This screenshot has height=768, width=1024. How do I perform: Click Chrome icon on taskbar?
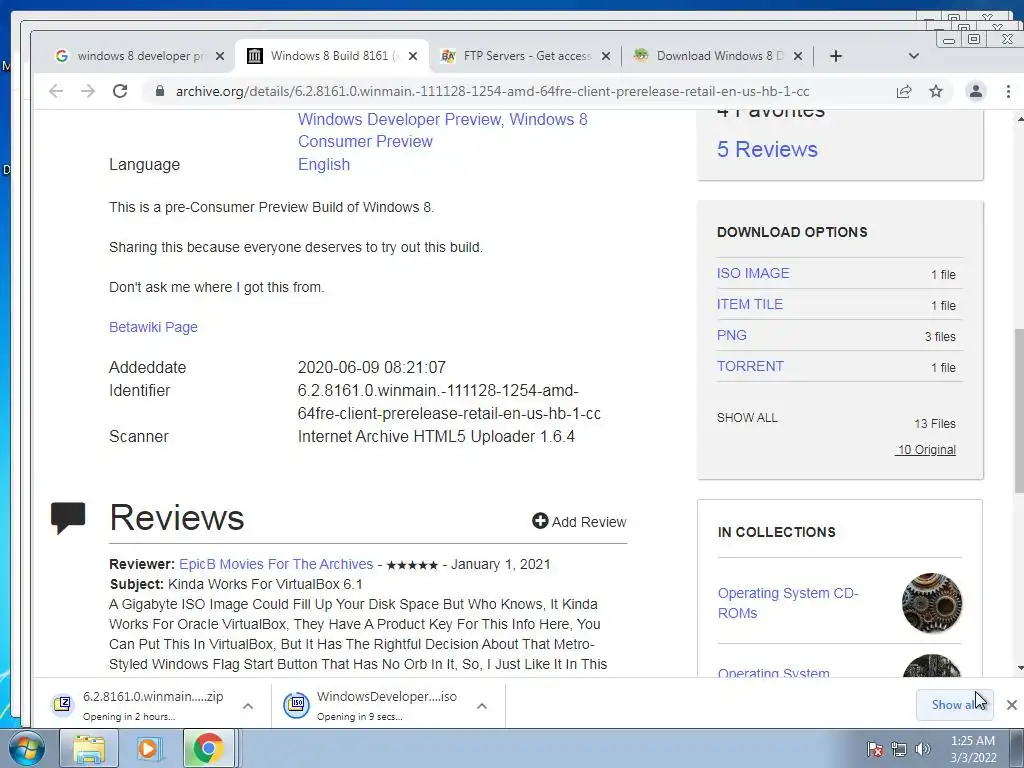coord(208,748)
